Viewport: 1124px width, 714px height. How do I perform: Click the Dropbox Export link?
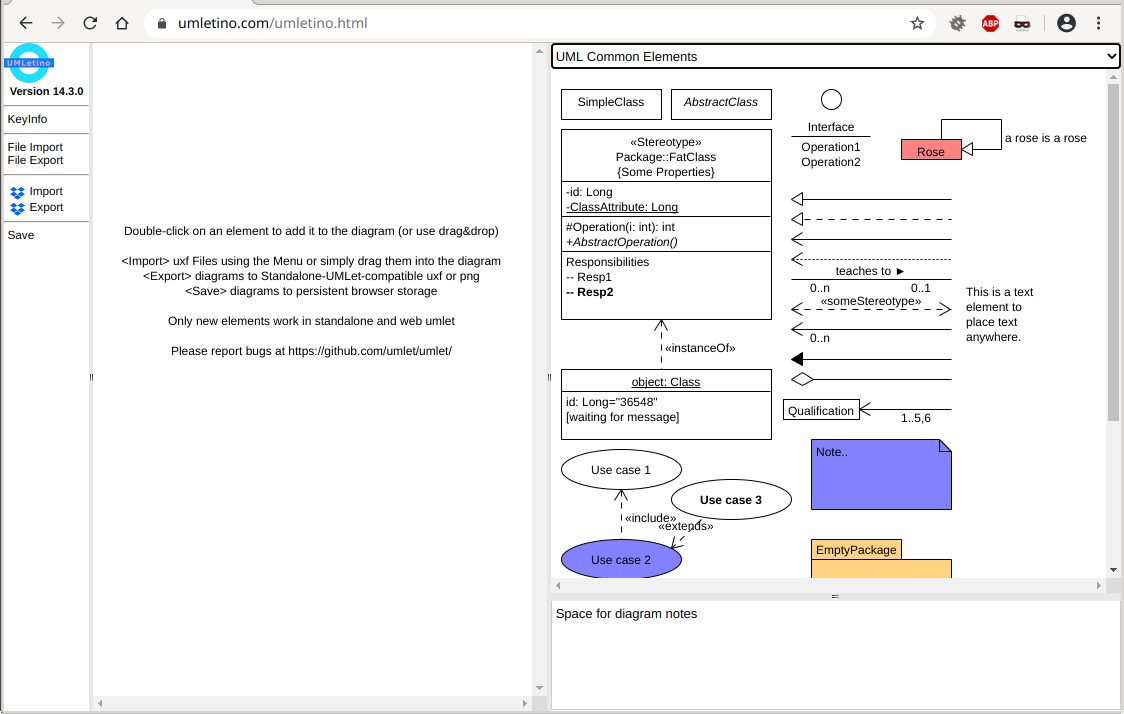click(46, 207)
